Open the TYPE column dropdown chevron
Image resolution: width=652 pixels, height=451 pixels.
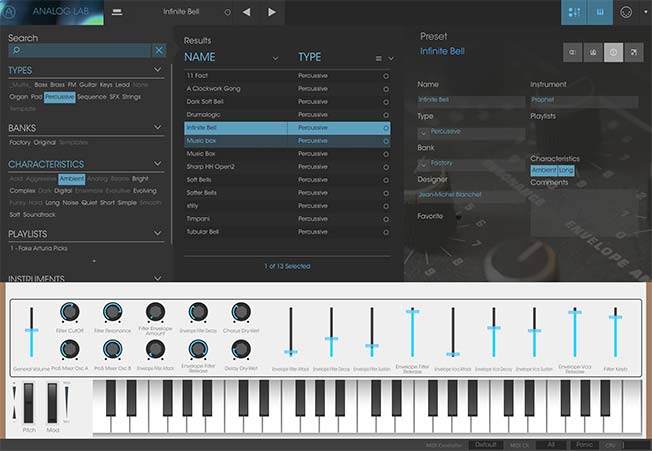[x=391, y=59]
